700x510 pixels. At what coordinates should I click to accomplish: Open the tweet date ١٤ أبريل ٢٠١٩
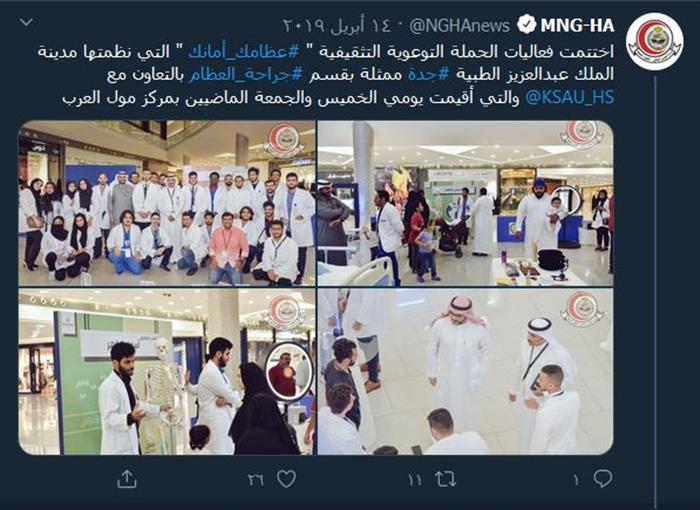[337, 25]
